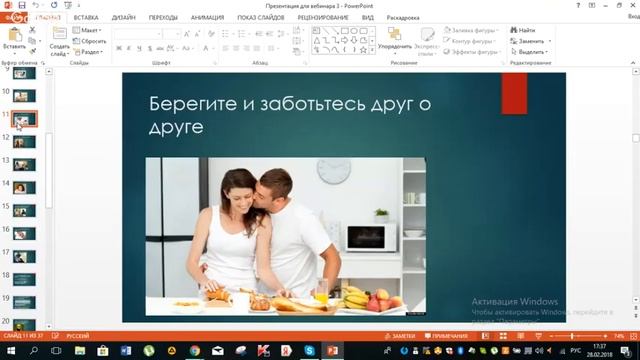
Task: Switch to Reading view icon in status bar
Action: pos(521,336)
